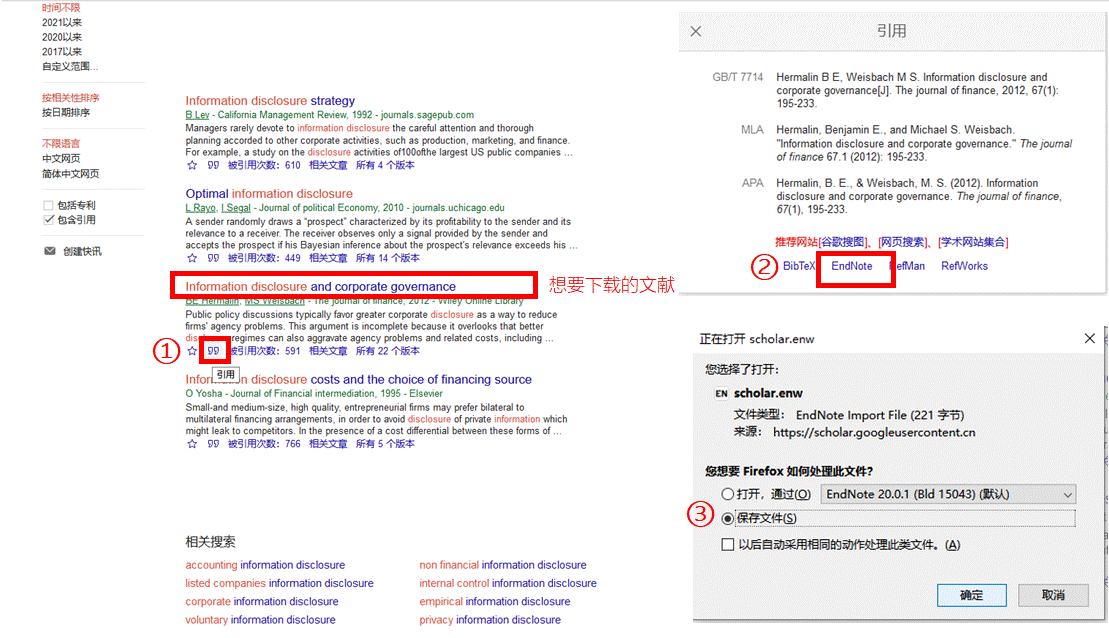Select the 'Open with' radio button
The image size is (1109, 638).
click(x=727, y=494)
